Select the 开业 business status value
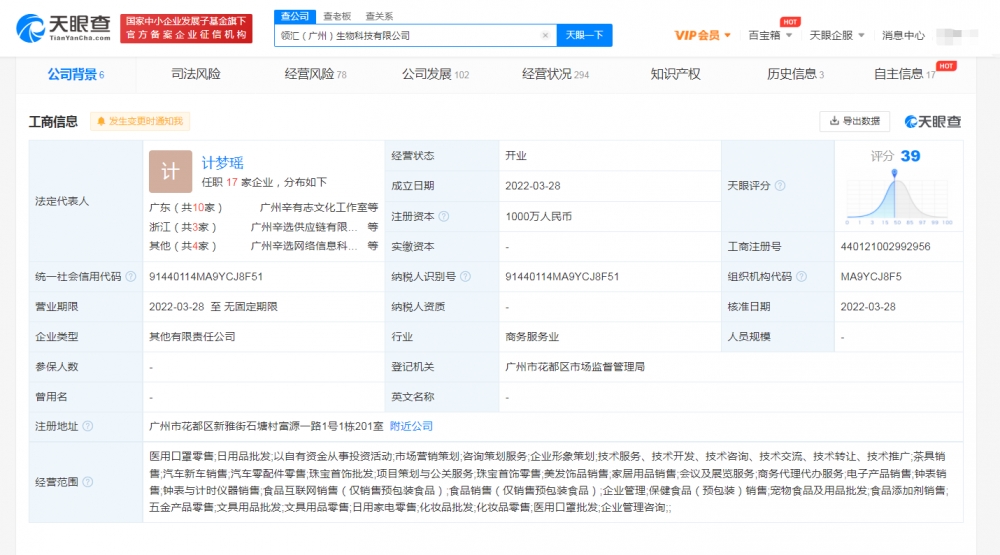The height and width of the screenshot is (555, 1000). 516,156
